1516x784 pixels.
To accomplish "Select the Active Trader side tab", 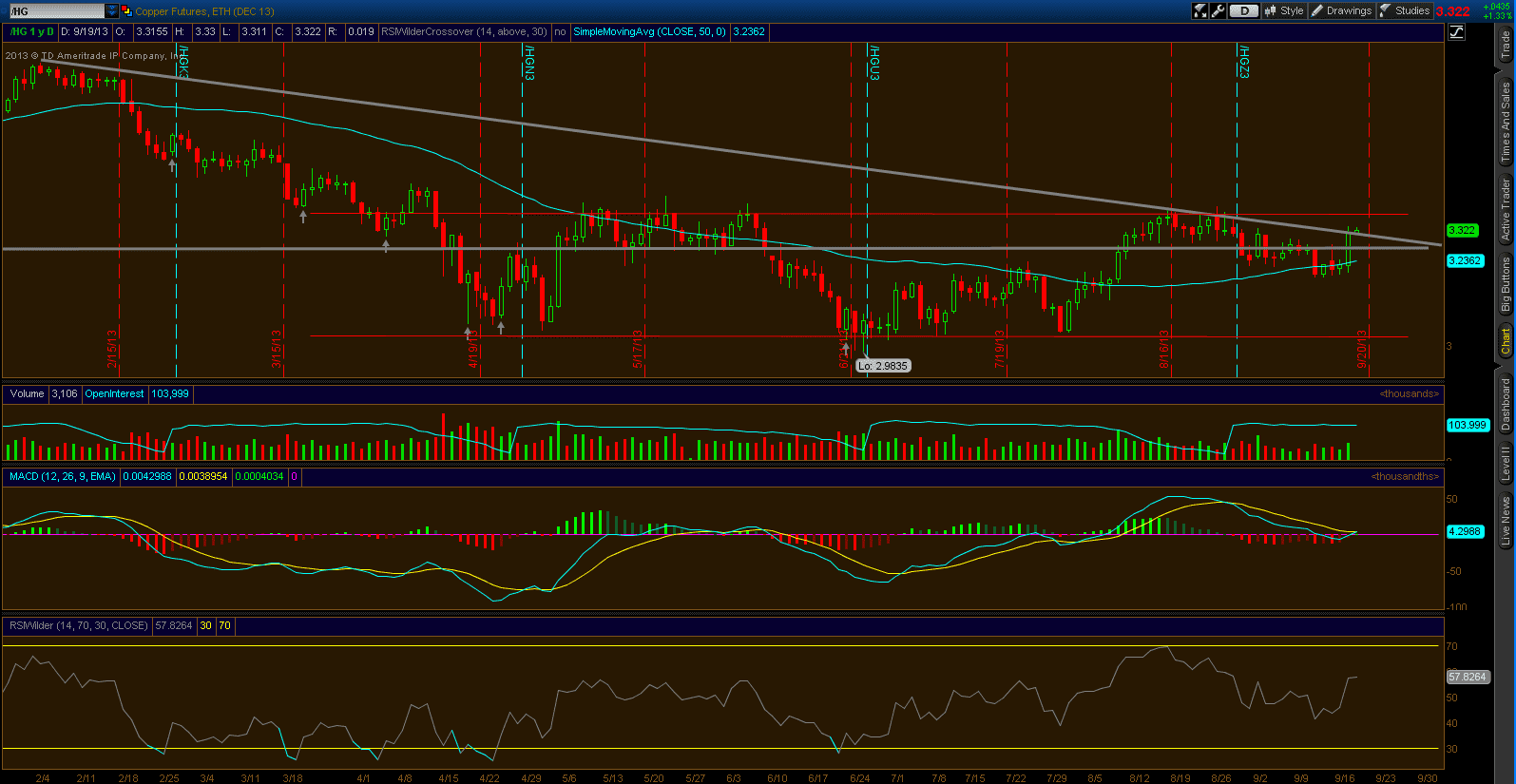I will 1506,210.
